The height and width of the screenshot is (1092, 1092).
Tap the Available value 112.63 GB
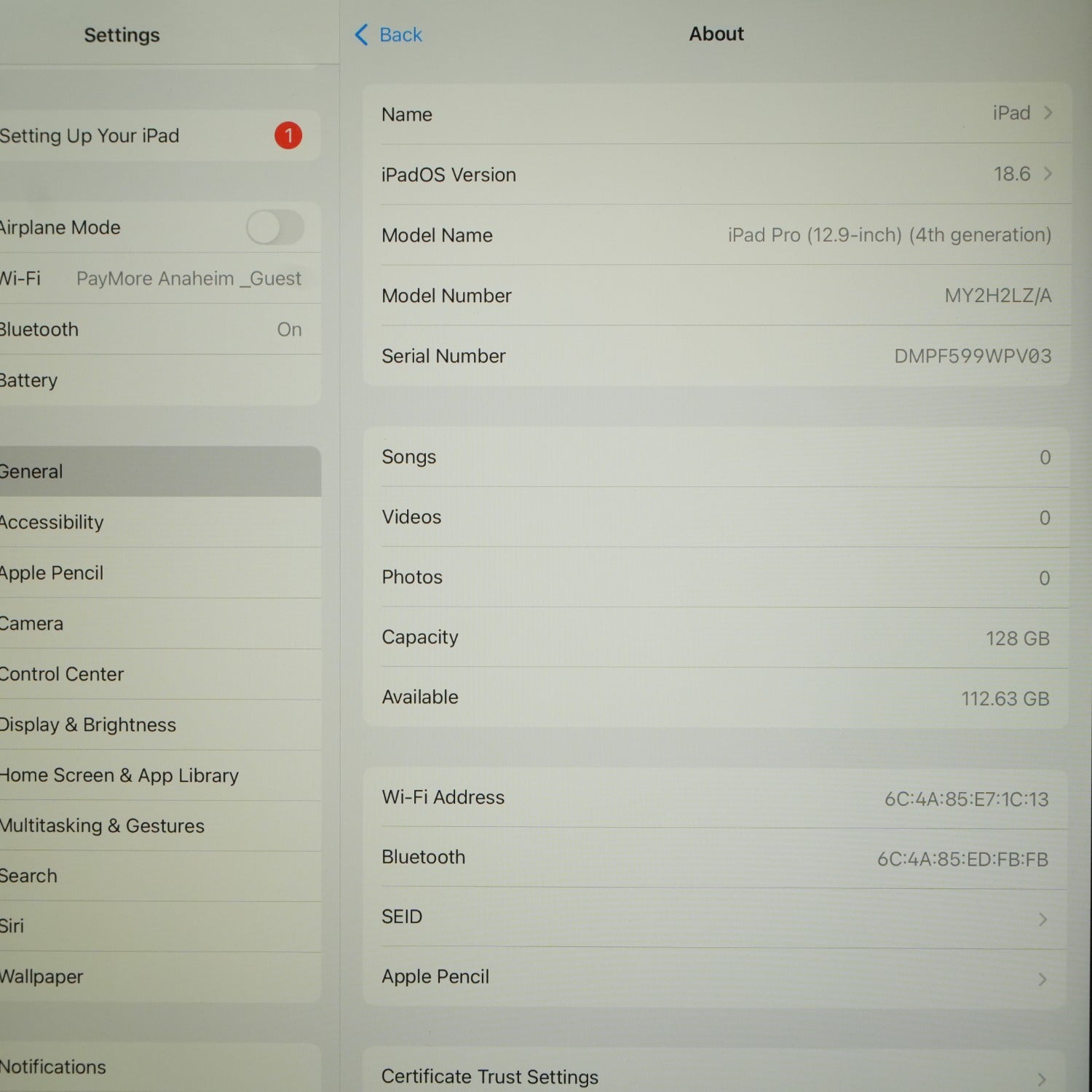[1005, 699]
